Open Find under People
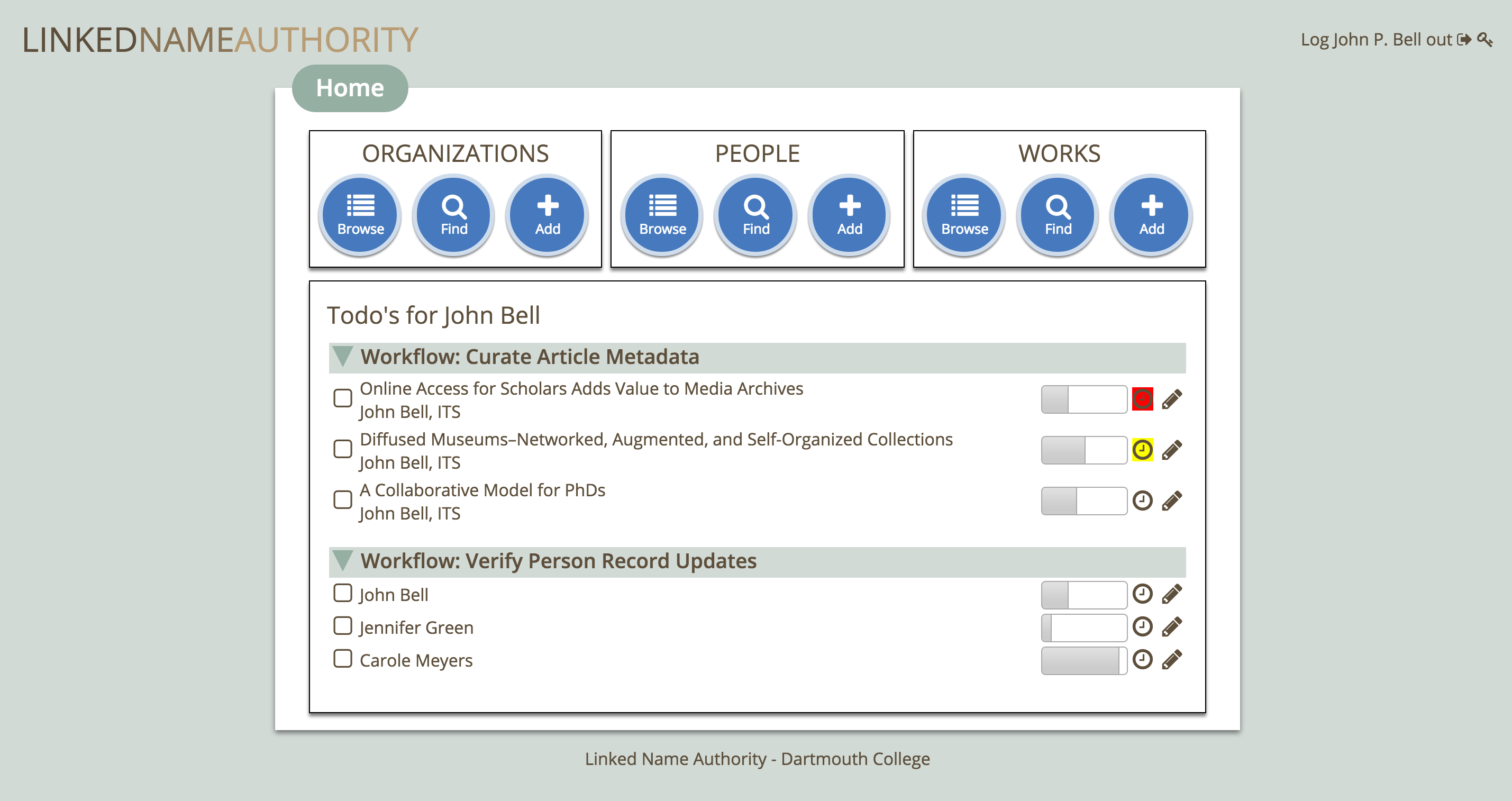Image resolution: width=1512 pixels, height=801 pixels. point(756,215)
